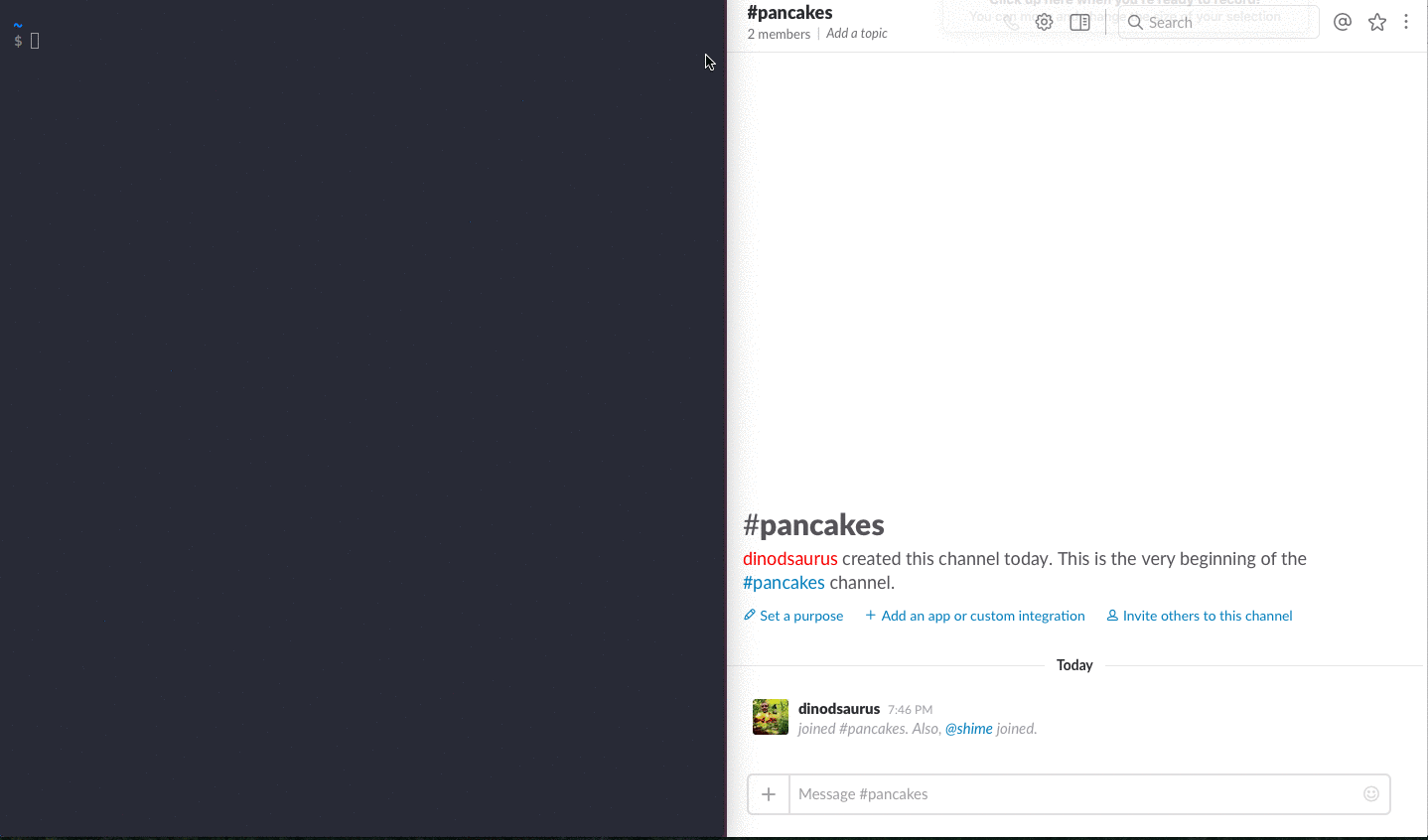The width and height of the screenshot is (1428, 840).
Task: Click dinodsaurus red name in channel intro
Action: tap(790, 559)
